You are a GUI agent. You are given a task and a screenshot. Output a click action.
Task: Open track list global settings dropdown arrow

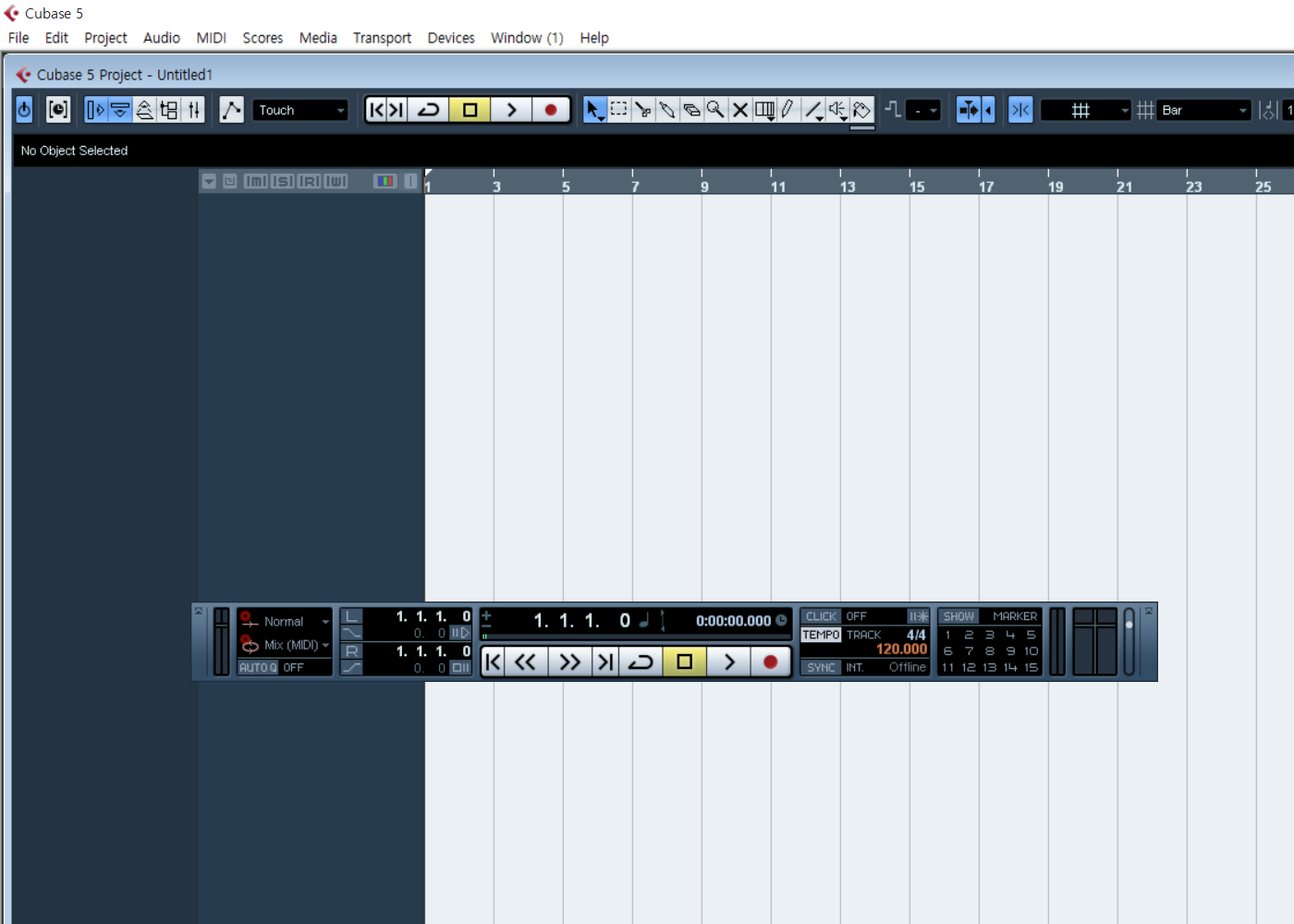[x=209, y=181]
